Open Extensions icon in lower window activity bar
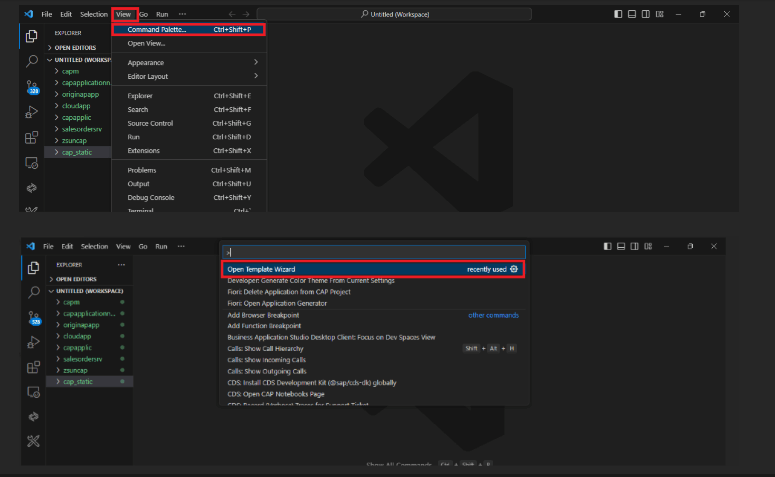Viewport: 775px width, 477px height. pos(34,367)
